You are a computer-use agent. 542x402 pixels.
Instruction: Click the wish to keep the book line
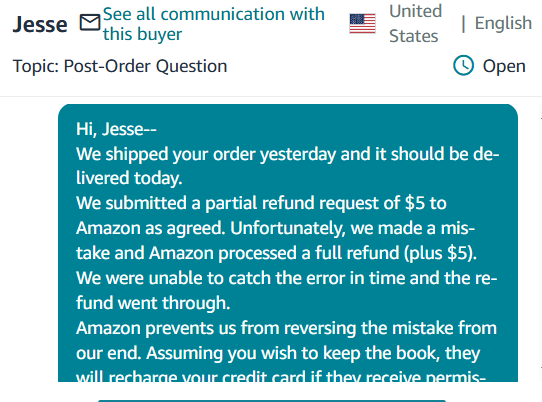click(x=278, y=353)
